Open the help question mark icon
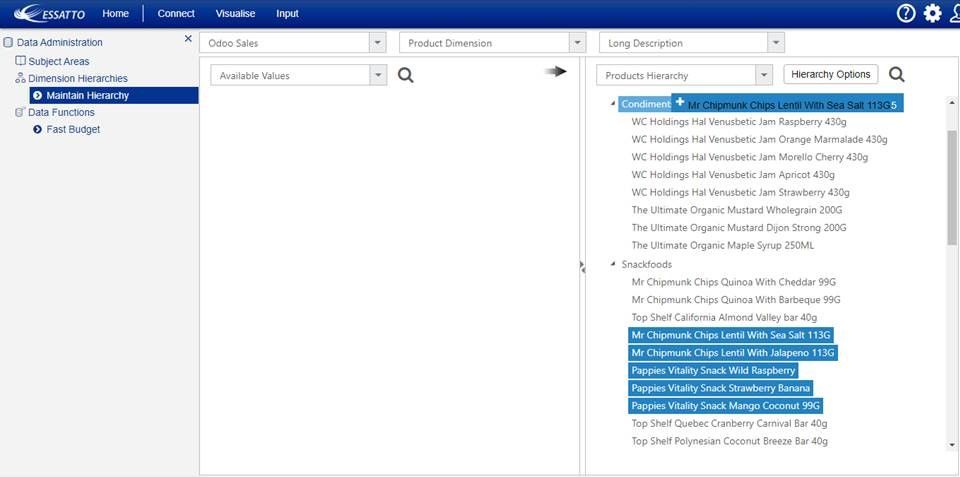The width and height of the screenshot is (960, 477). tap(906, 13)
